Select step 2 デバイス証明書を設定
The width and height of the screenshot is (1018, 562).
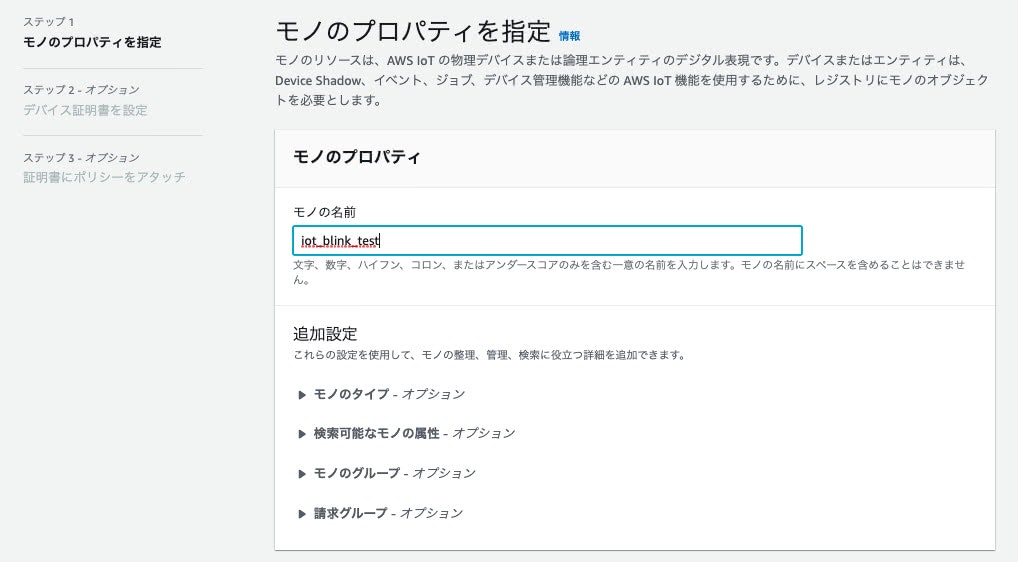coord(85,110)
